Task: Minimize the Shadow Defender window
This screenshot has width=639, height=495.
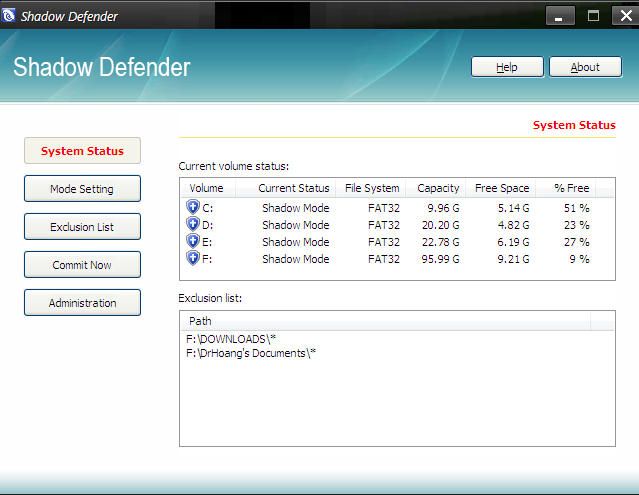Action: click(x=560, y=16)
